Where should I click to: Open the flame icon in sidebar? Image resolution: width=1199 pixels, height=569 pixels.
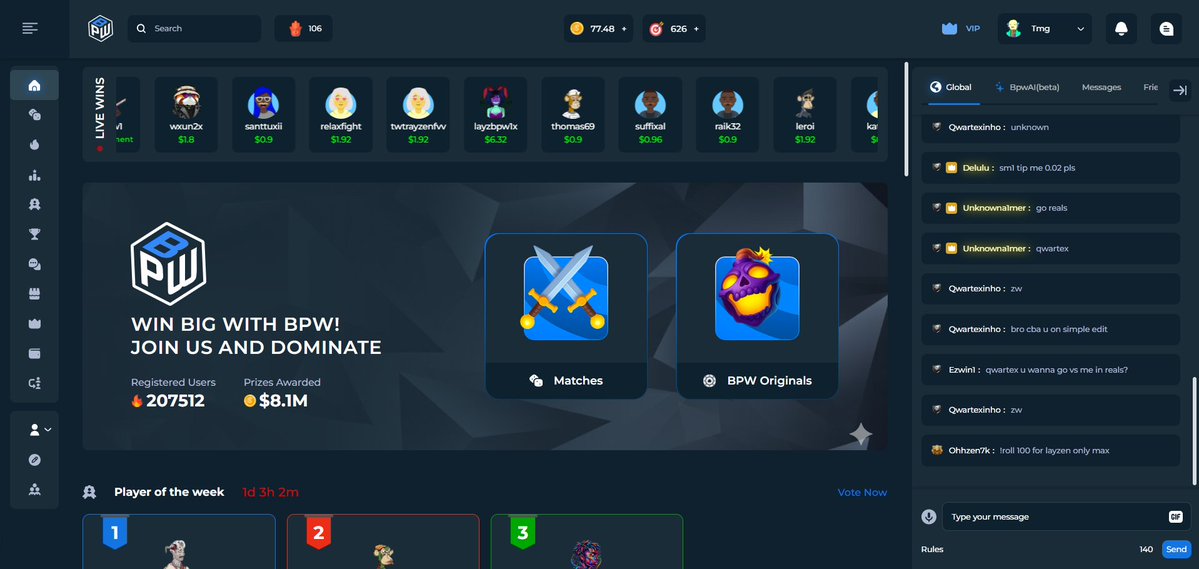(34, 145)
